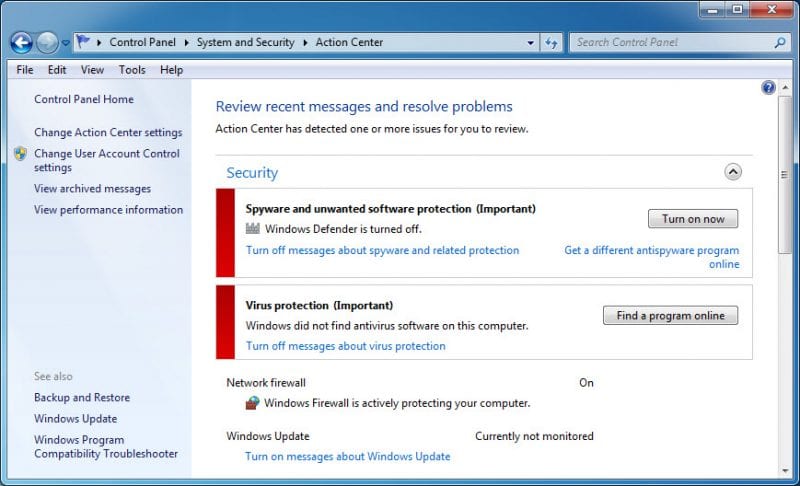Open the address bar history dropdown arrow

click(531, 43)
